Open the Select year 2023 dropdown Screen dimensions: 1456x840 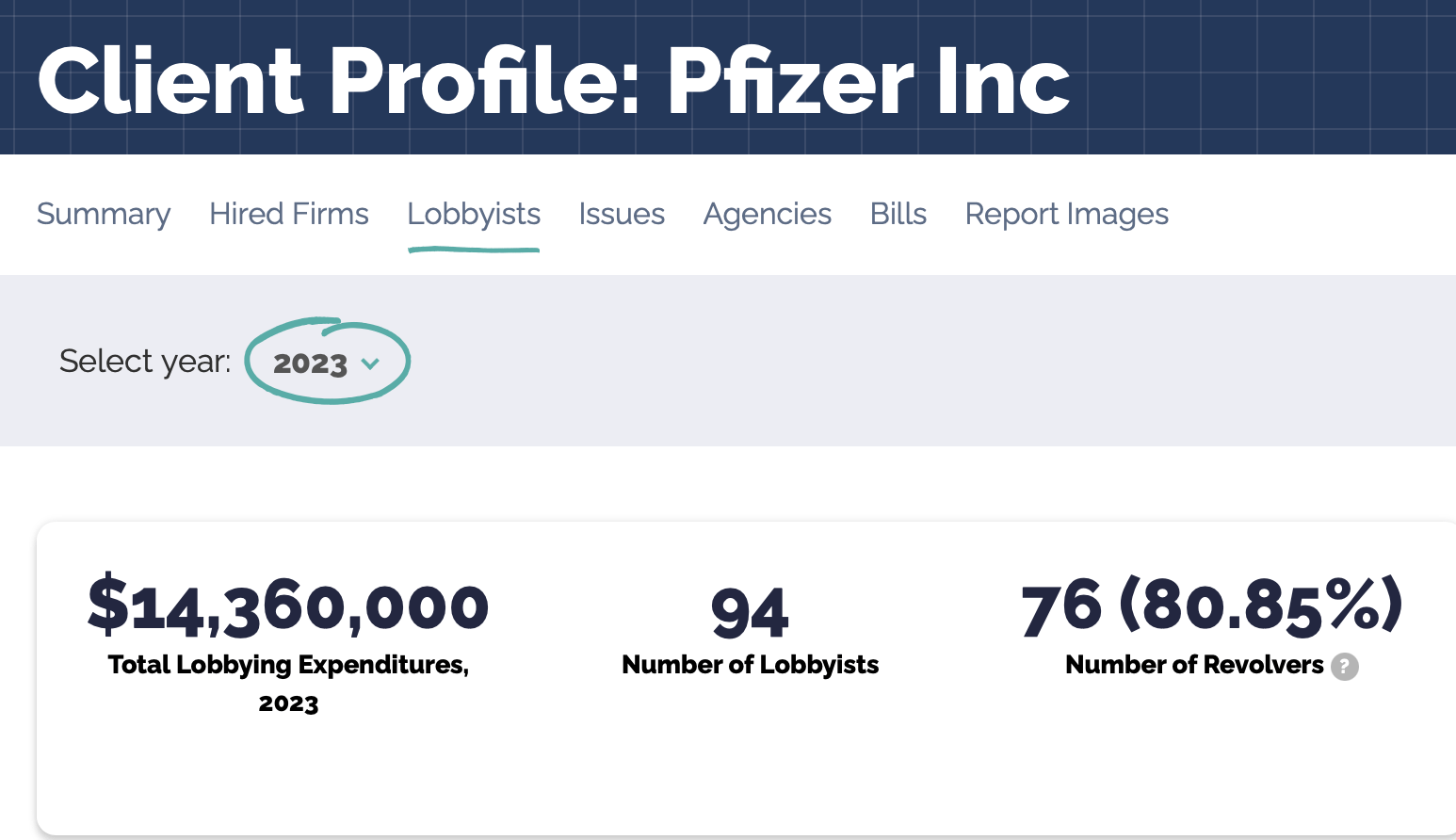point(326,363)
